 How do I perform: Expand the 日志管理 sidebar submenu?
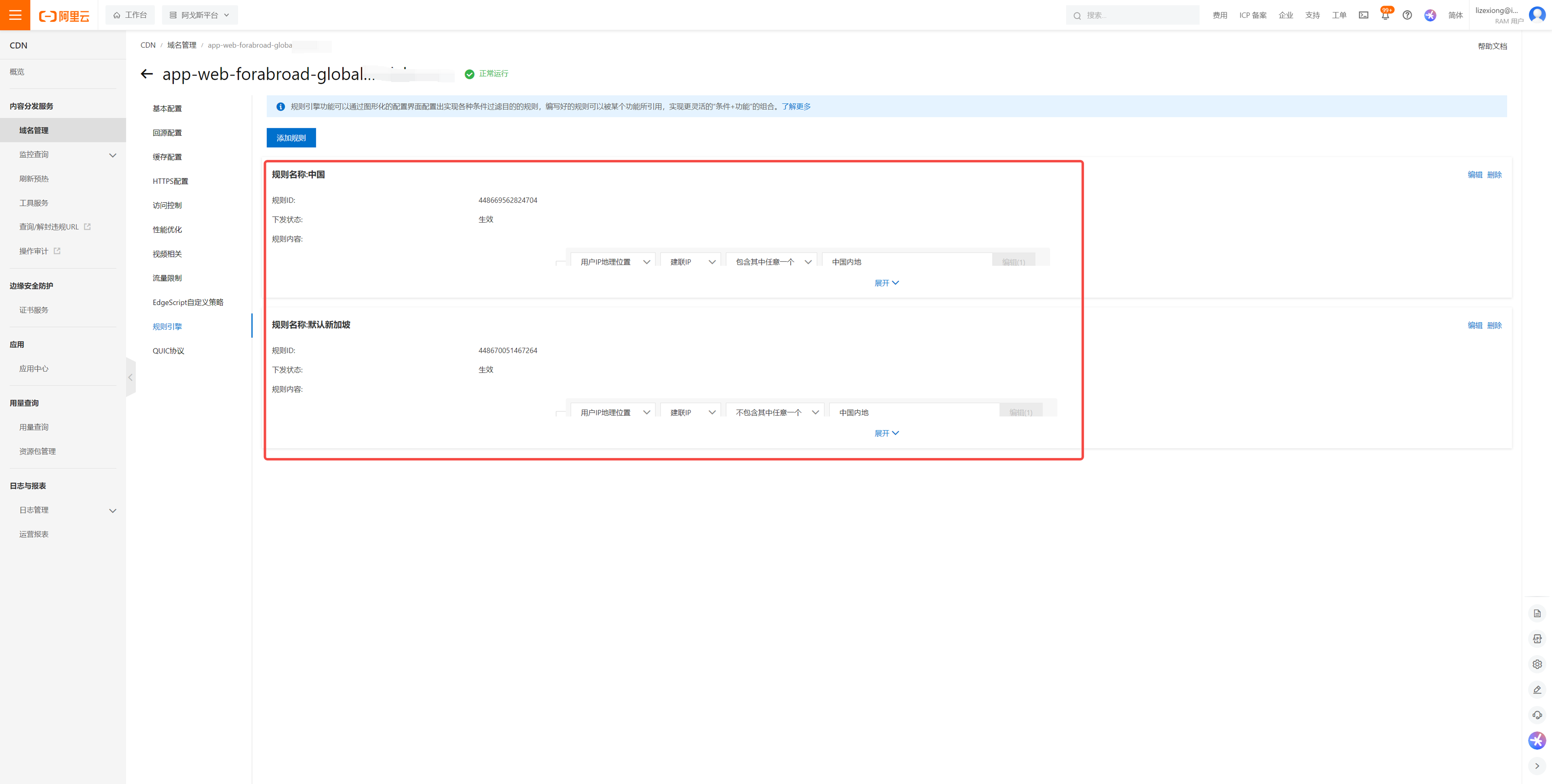(113, 511)
